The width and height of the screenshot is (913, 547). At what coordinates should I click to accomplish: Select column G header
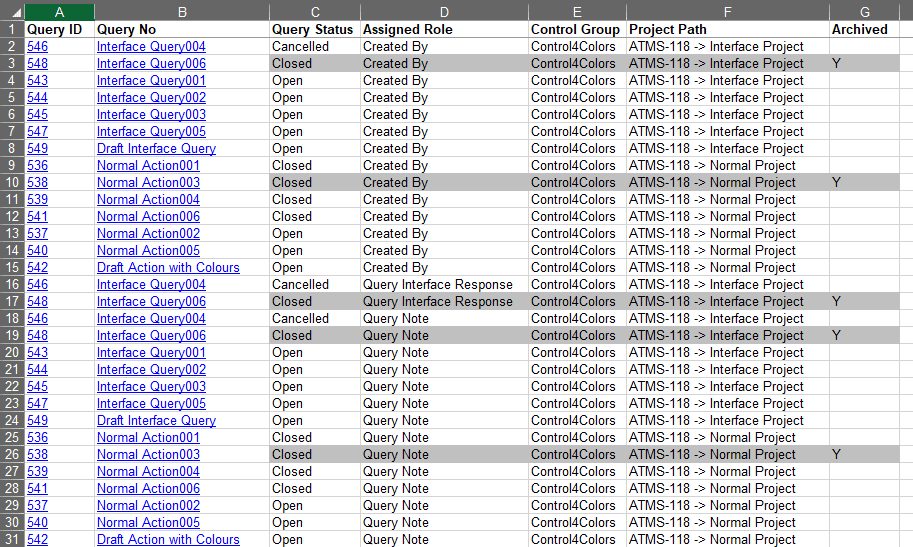click(865, 12)
